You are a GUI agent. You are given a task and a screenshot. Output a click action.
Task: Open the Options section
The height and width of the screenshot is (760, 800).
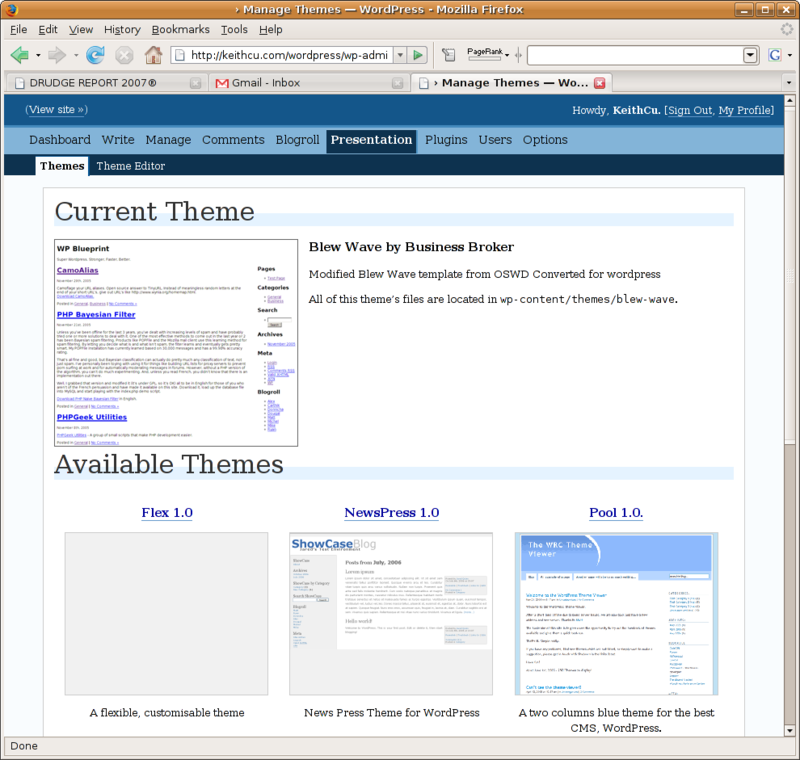coord(545,140)
